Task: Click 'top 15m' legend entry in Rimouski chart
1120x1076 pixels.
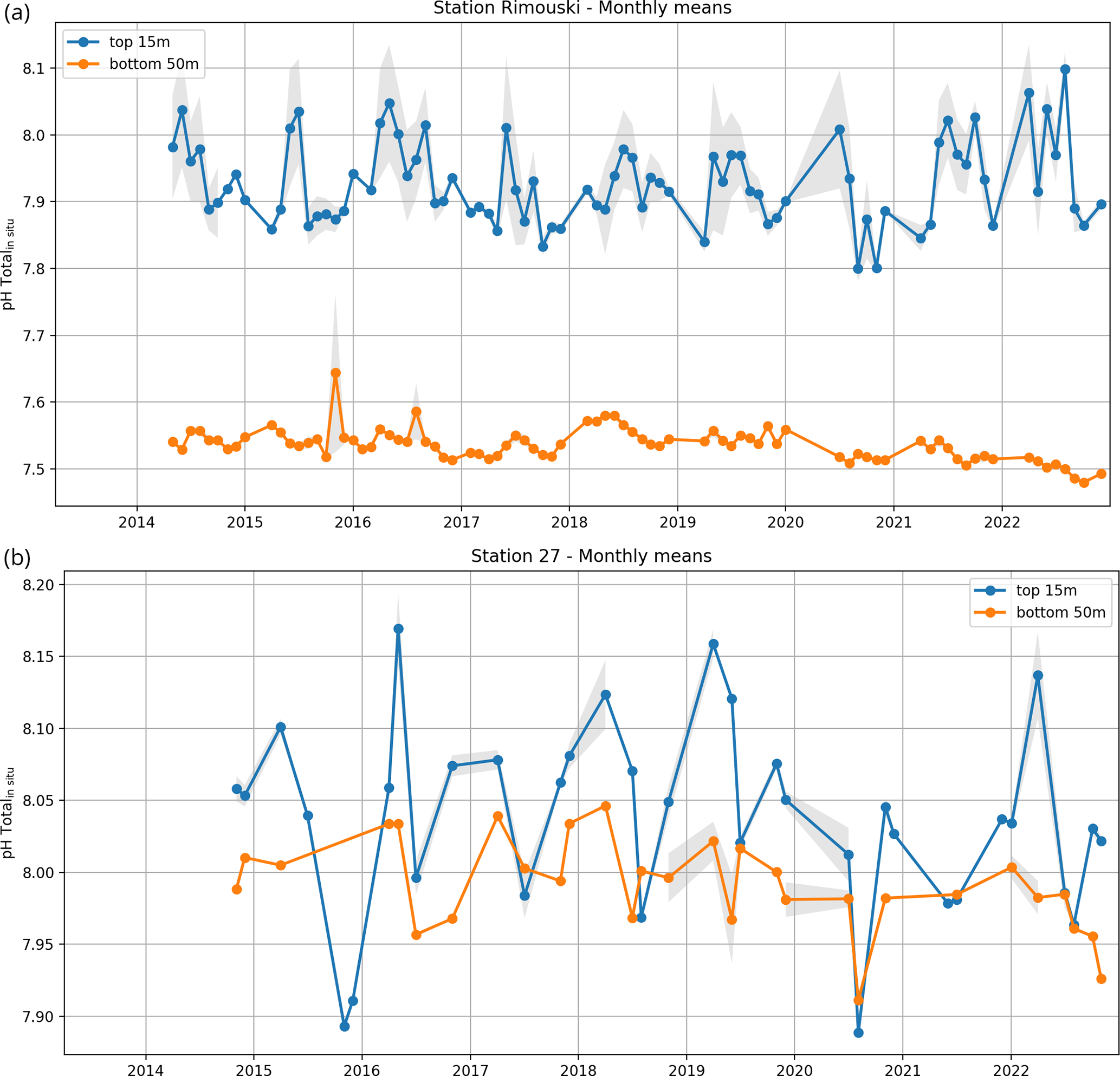Action: (139, 42)
